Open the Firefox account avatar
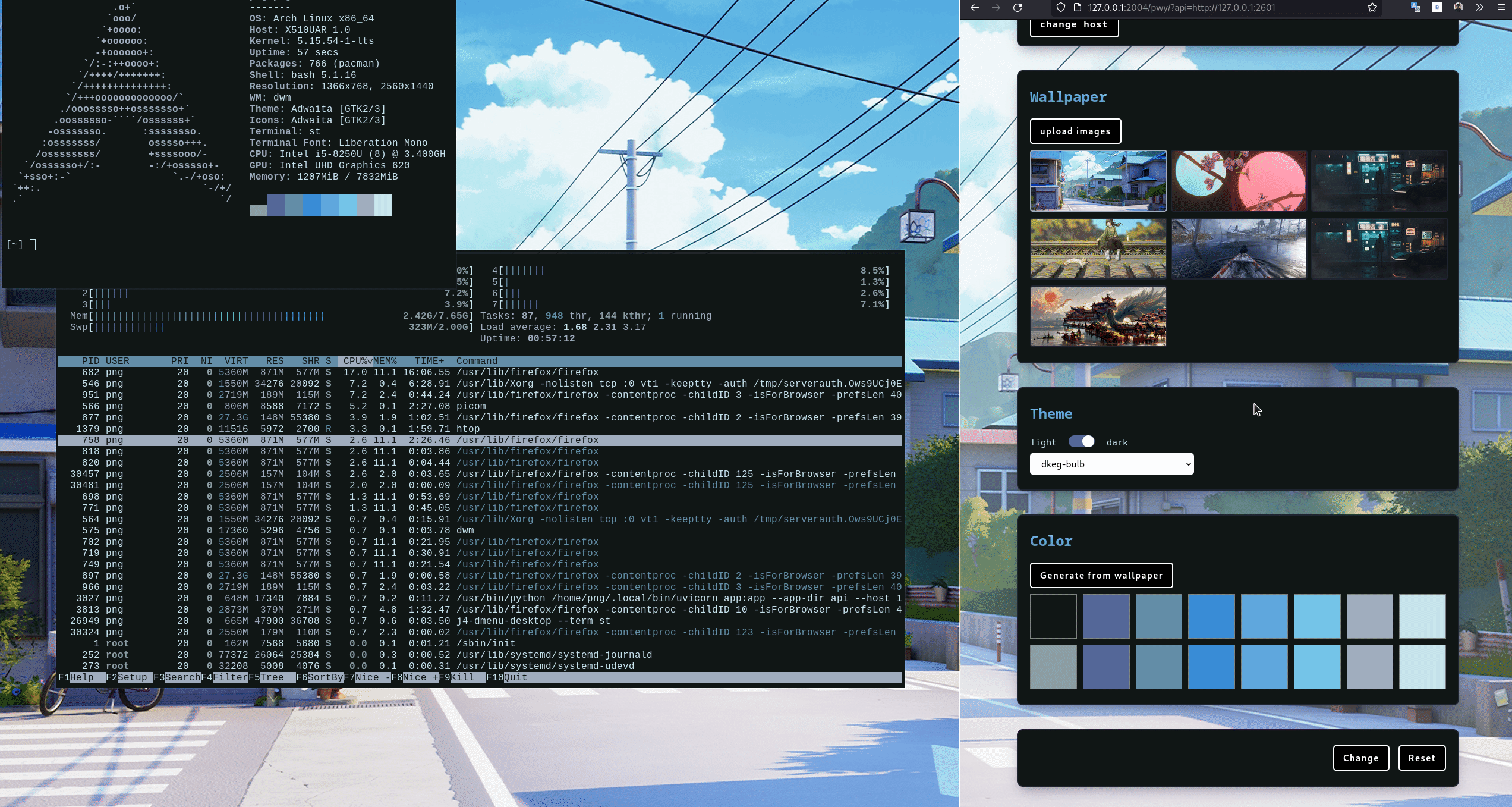Viewport: 1512px width, 807px height. 1458,8
